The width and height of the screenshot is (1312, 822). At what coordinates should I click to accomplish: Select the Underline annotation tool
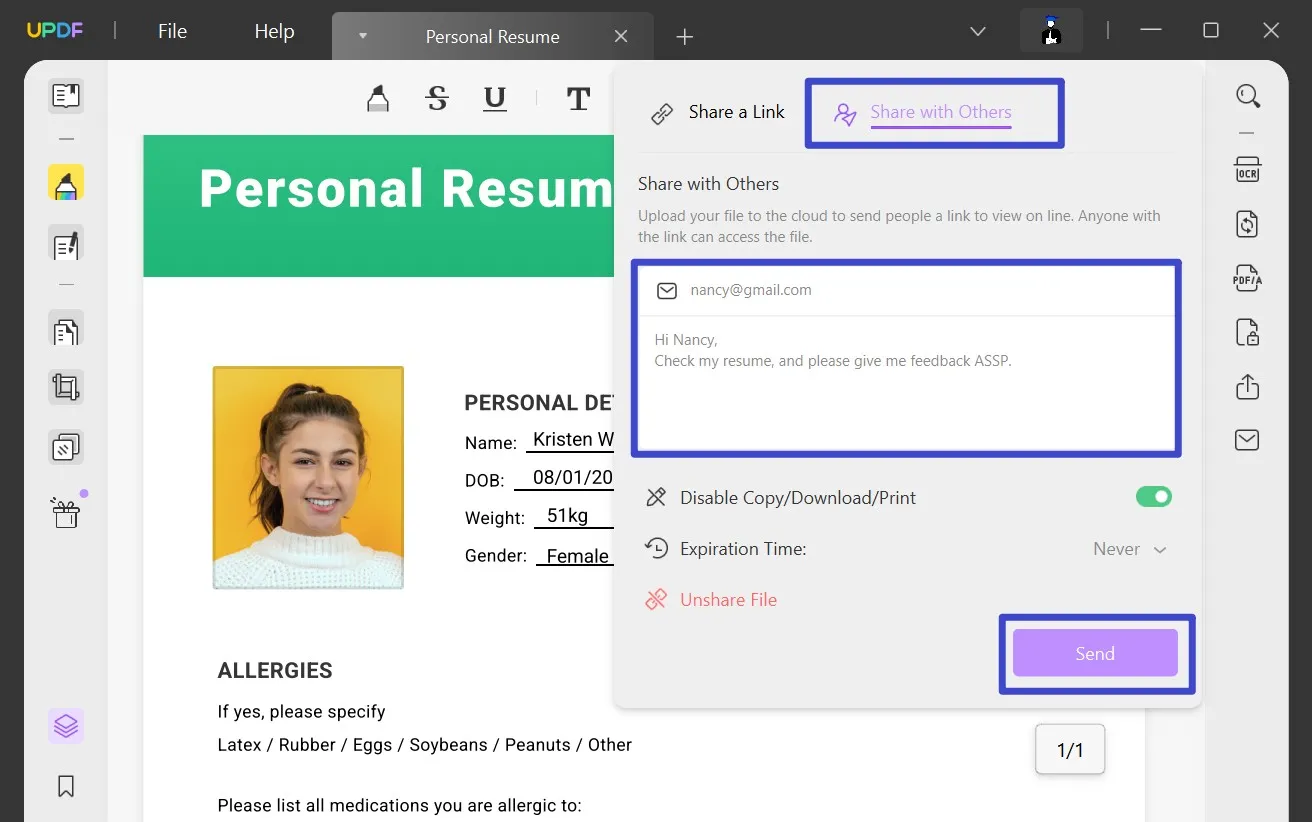[x=494, y=98]
